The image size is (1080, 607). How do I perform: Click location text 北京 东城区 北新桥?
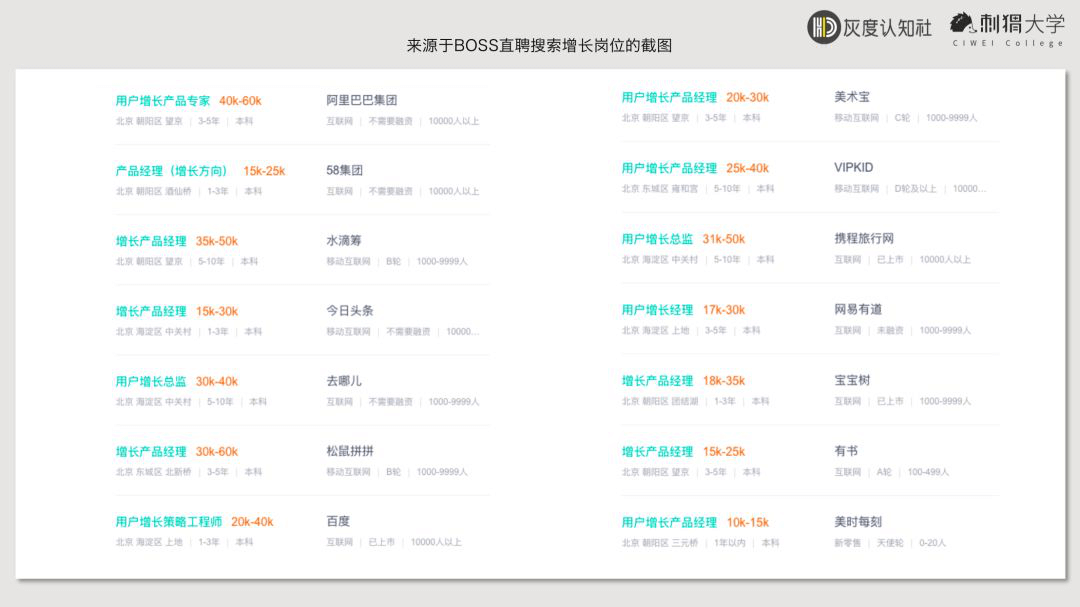(154, 473)
